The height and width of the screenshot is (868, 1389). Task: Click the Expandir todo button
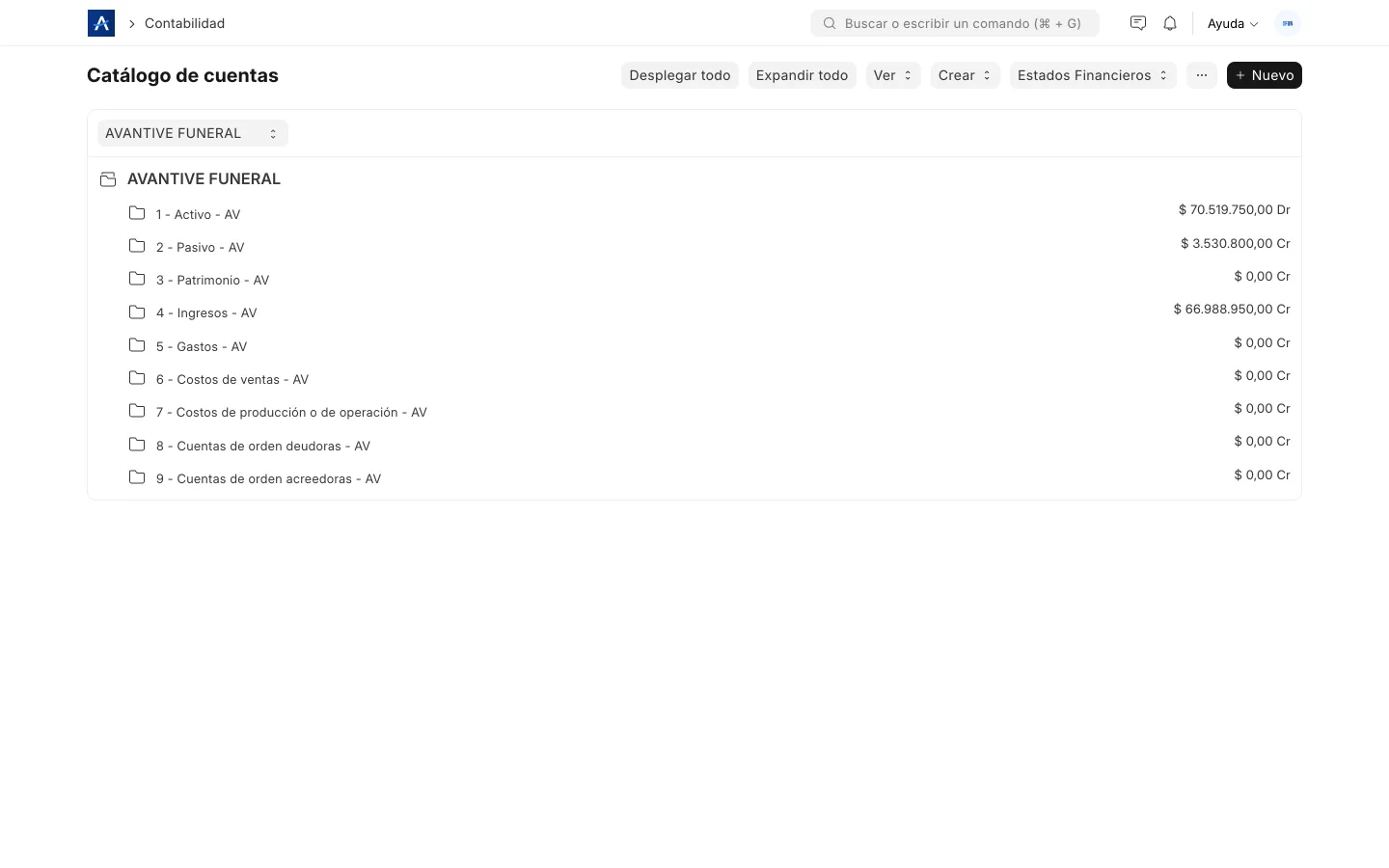click(x=803, y=75)
